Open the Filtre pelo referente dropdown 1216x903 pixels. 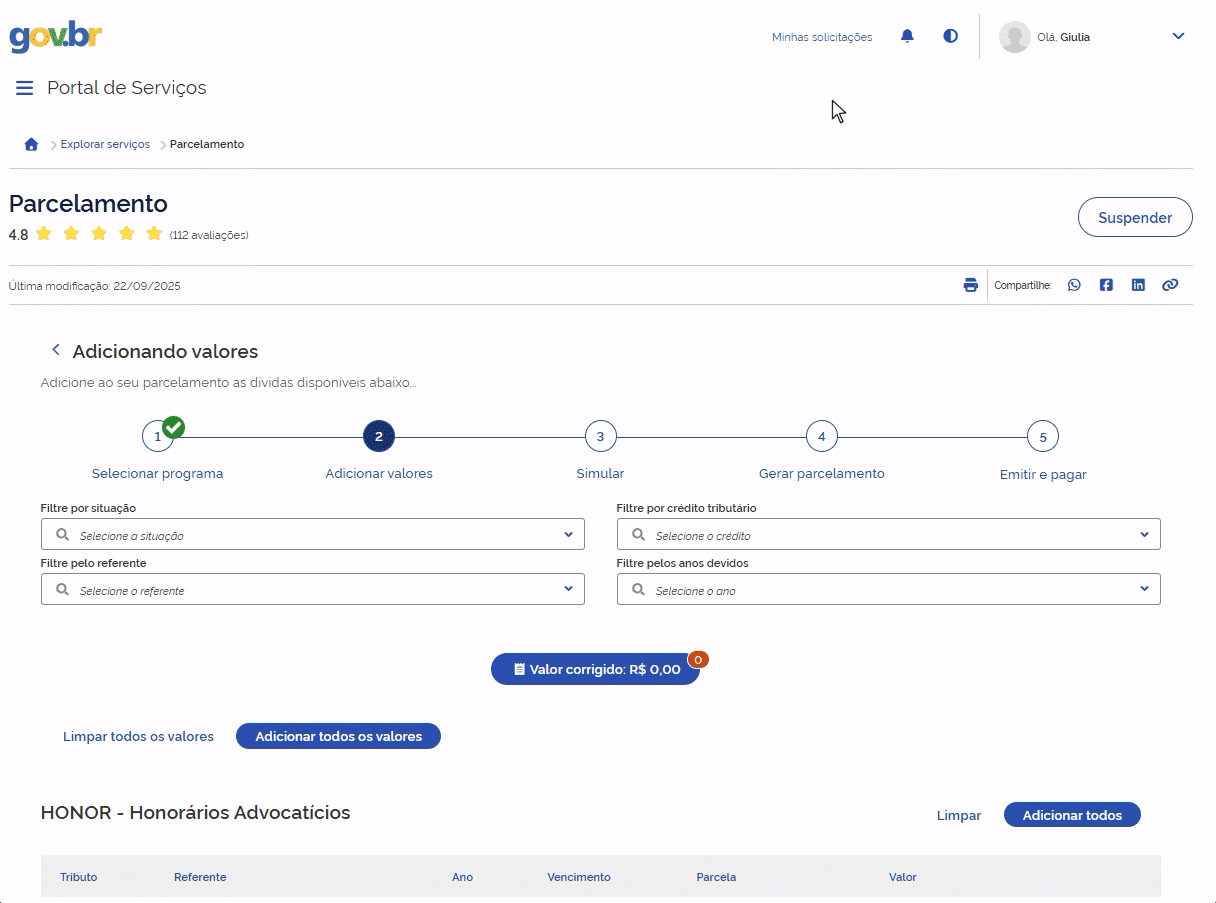tap(313, 589)
